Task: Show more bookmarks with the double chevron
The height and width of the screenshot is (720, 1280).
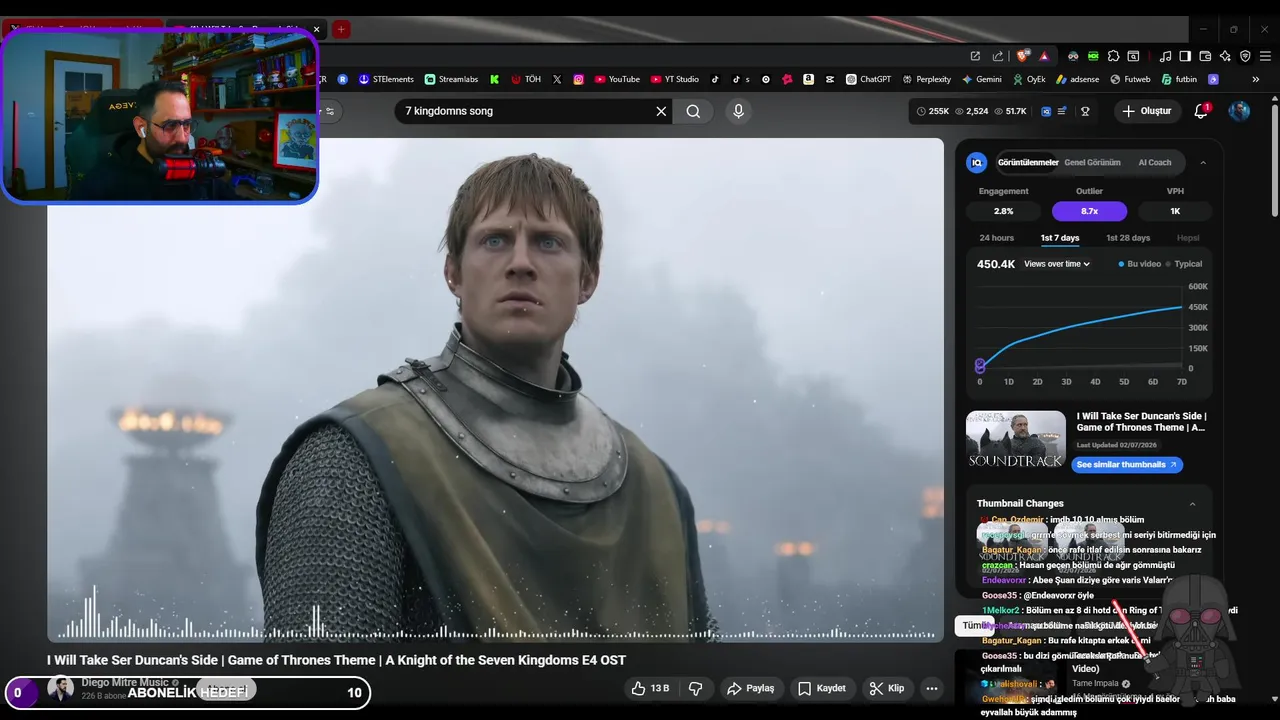Action: (x=1256, y=79)
